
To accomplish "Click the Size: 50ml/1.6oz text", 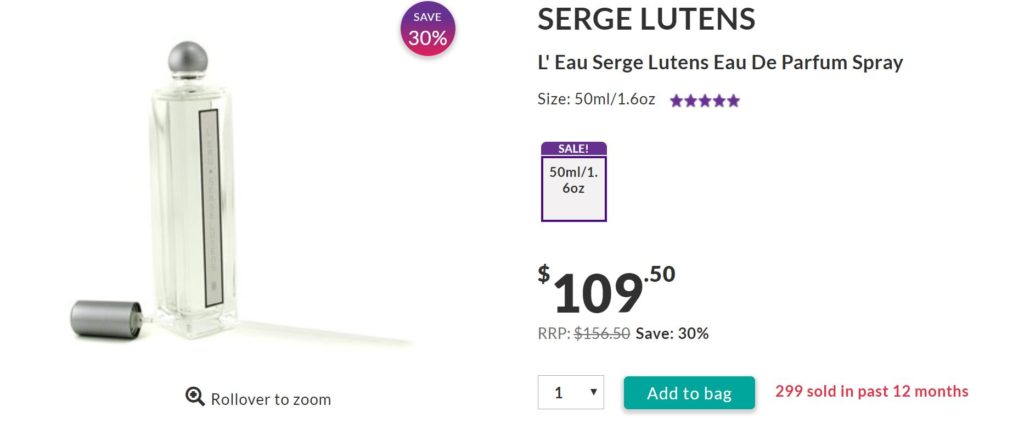I will 596,99.
